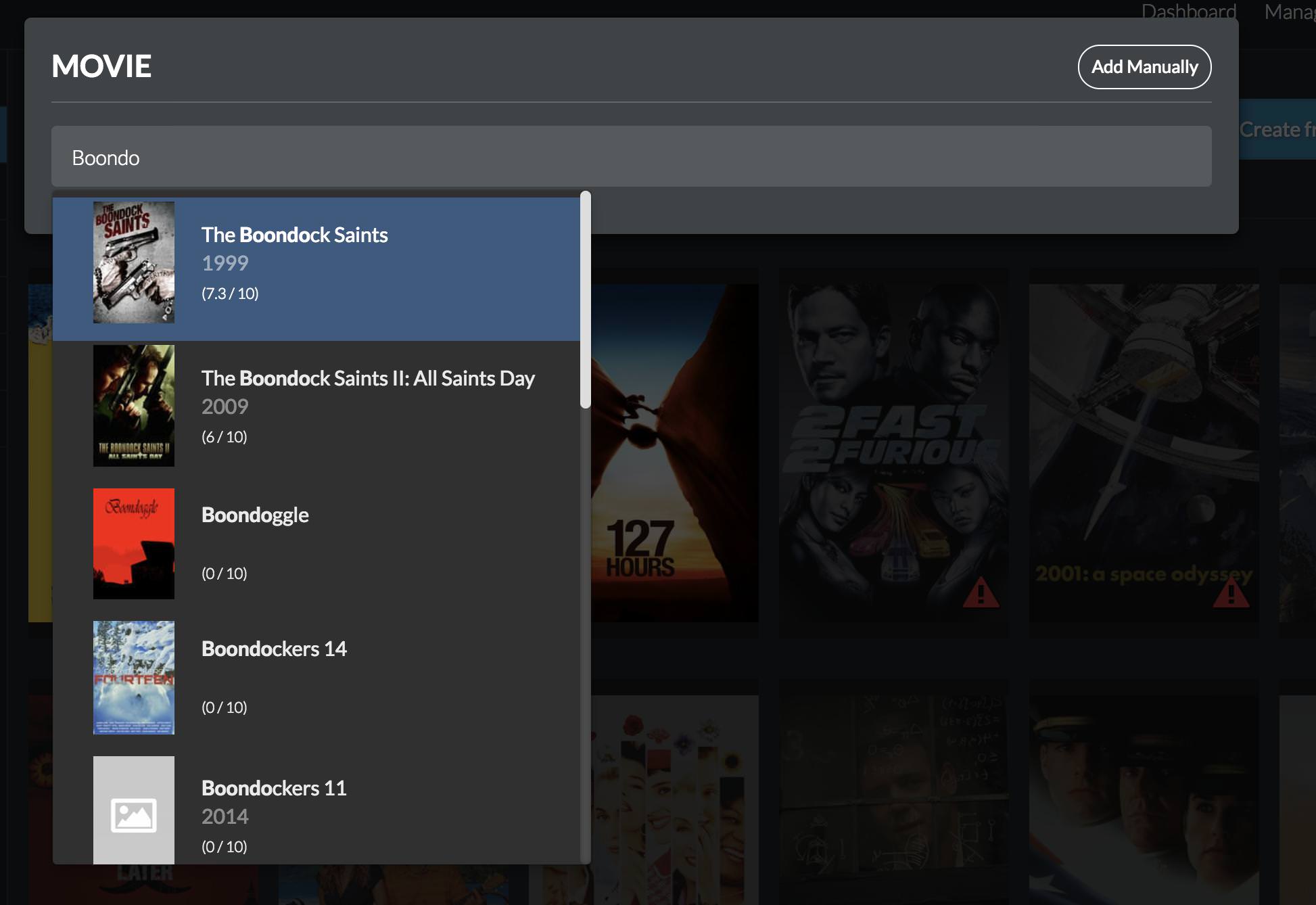1316x905 pixels.
Task: Click the Boondockers 14 snowy poster
Action: [x=133, y=677]
